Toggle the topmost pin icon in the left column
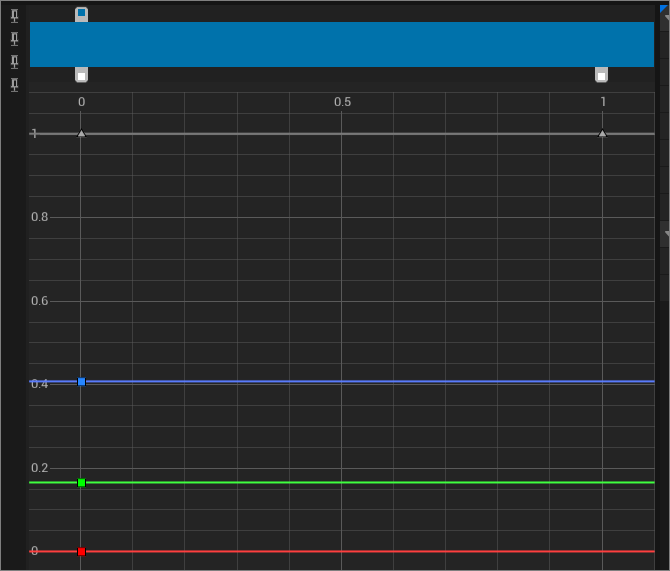 pyautogui.click(x=15, y=16)
